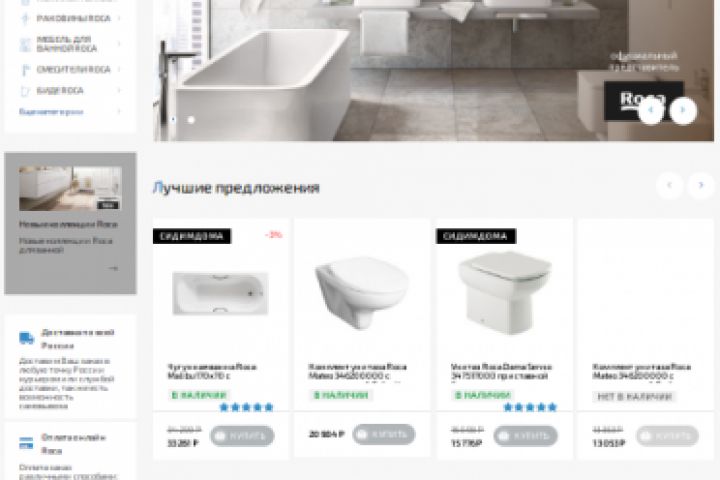Open the Смесители Roca category
This screenshot has width=720, height=480.
pos(73,69)
